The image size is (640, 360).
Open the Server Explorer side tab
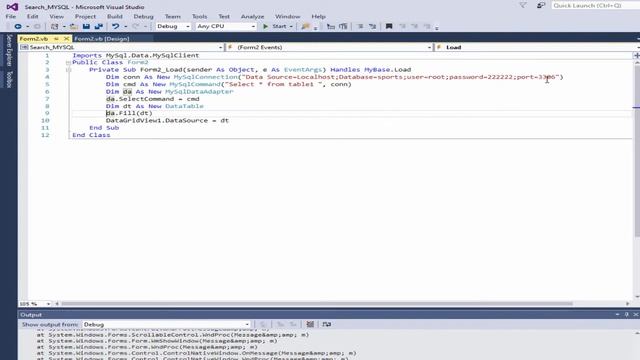(9, 51)
